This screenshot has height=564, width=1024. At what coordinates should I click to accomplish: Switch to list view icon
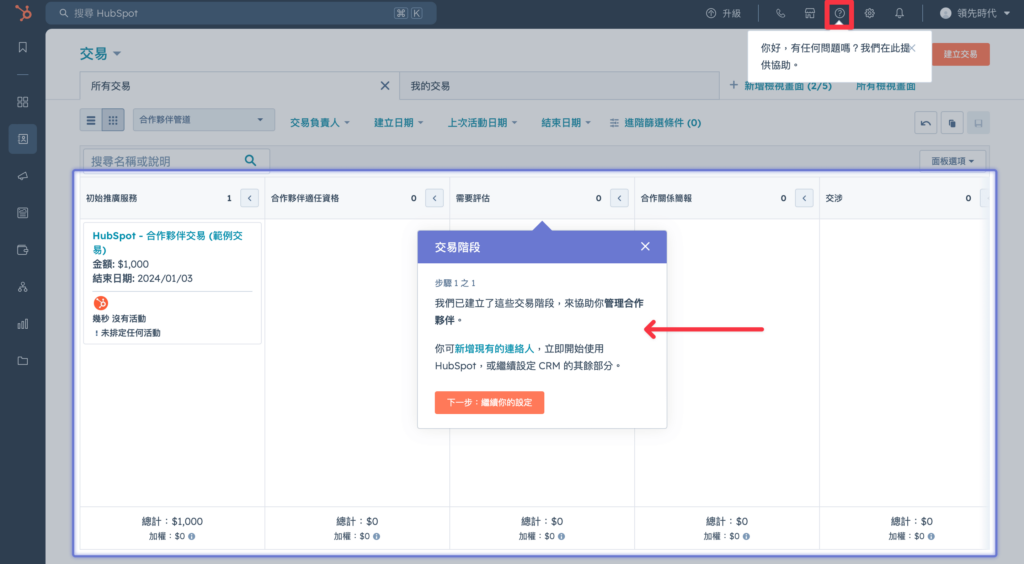91,120
